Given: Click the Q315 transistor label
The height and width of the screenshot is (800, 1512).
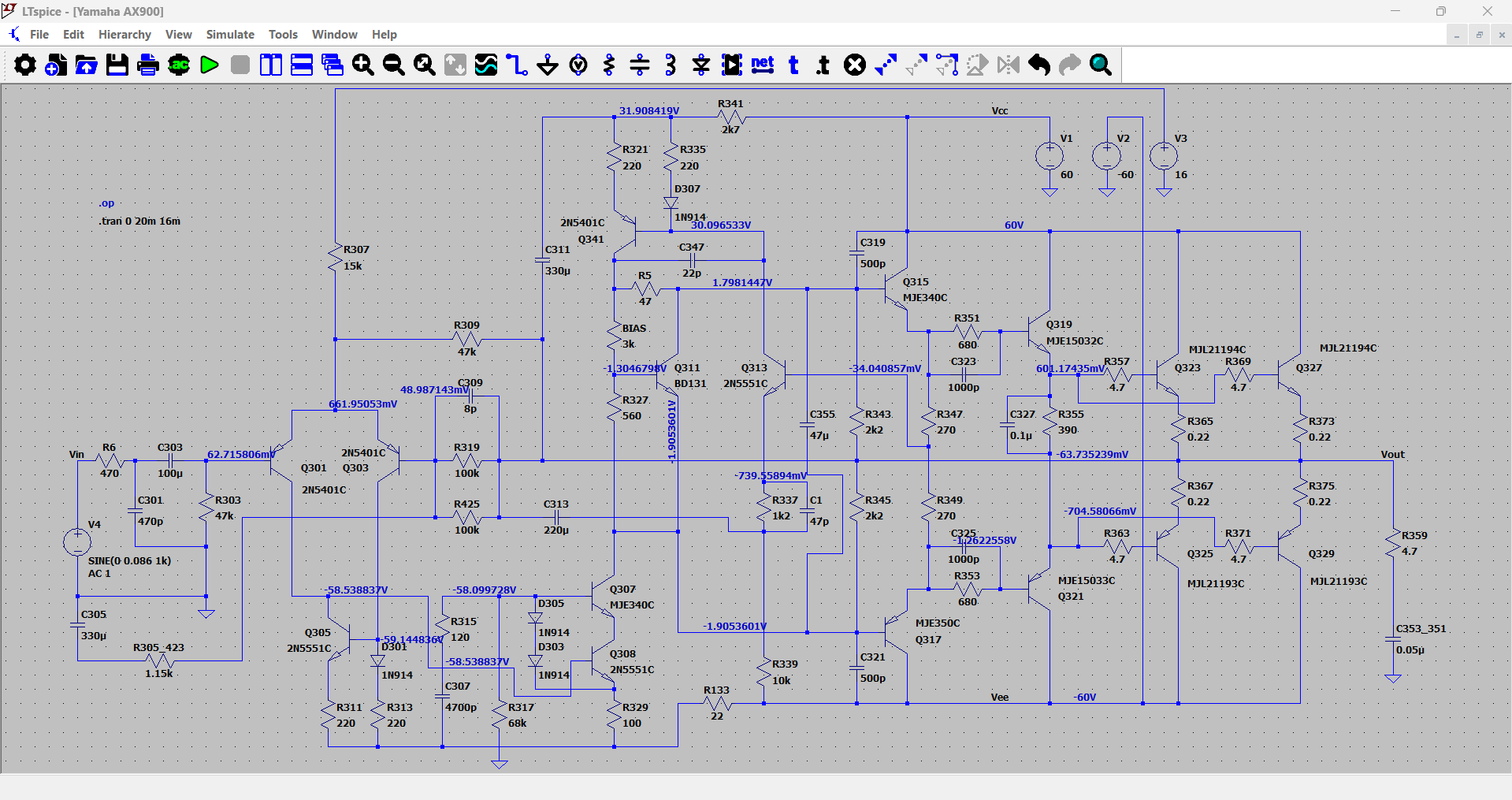Looking at the screenshot, I should click(916, 282).
